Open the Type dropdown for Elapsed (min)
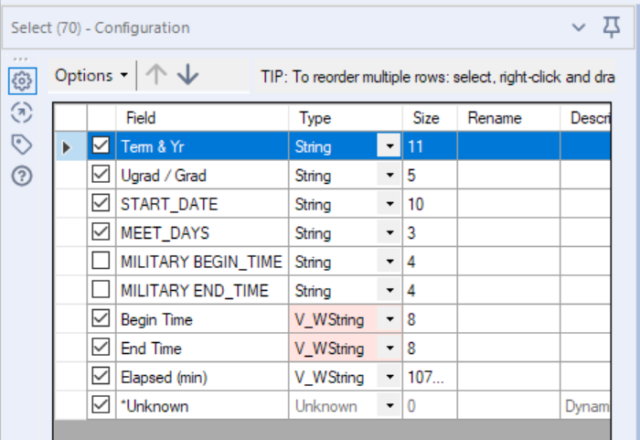 click(389, 377)
